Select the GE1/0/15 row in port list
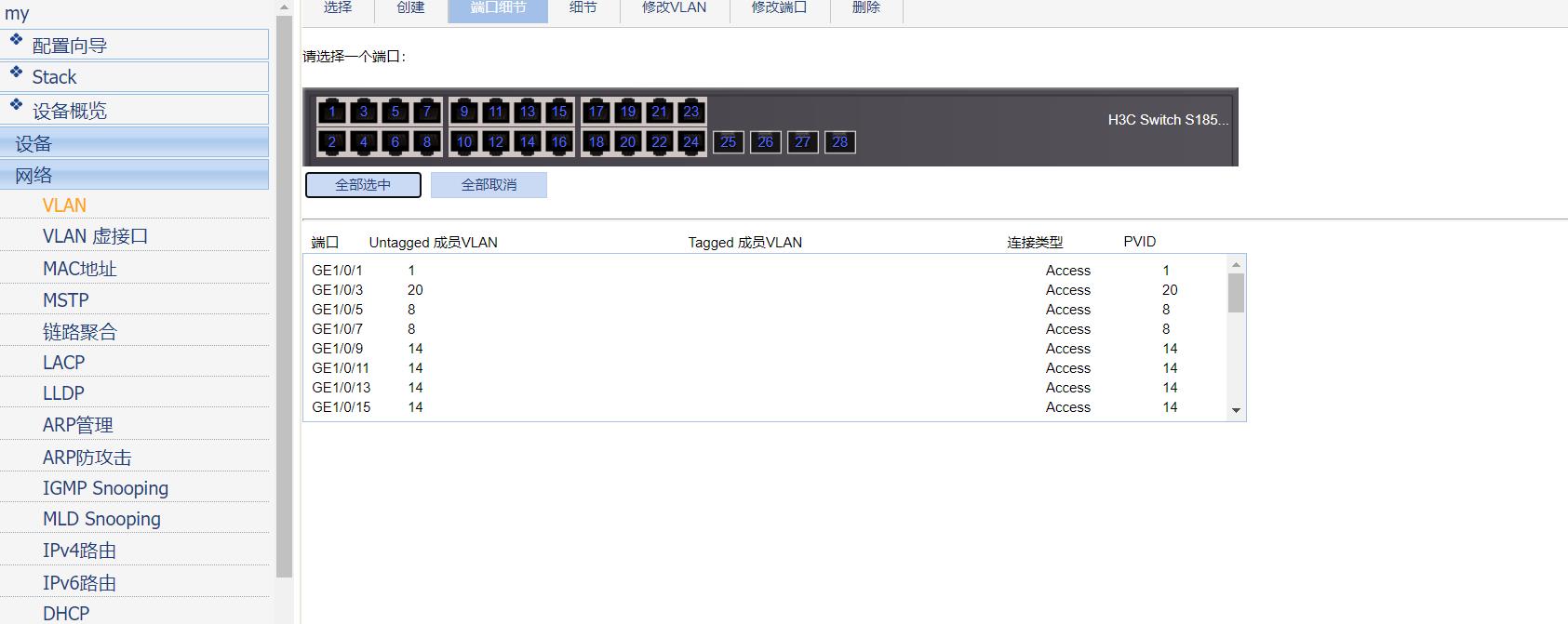This screenshot has width=1568, height=624. tap(765, 407)
